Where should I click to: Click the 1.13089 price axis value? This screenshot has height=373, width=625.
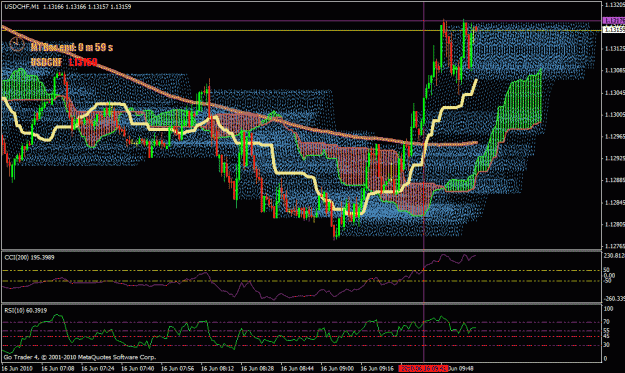pos(614,70)
